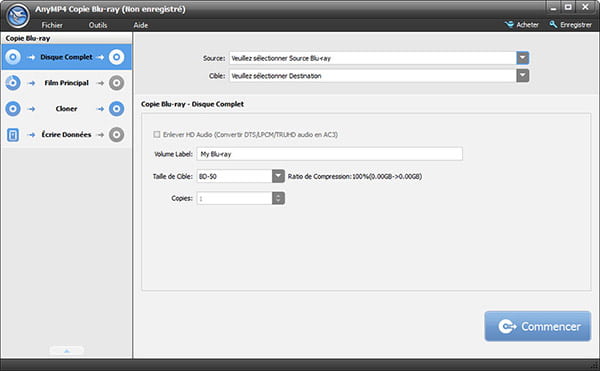Open the Cible dropdown arrow

pyautogui.click(x=523, y=76)
